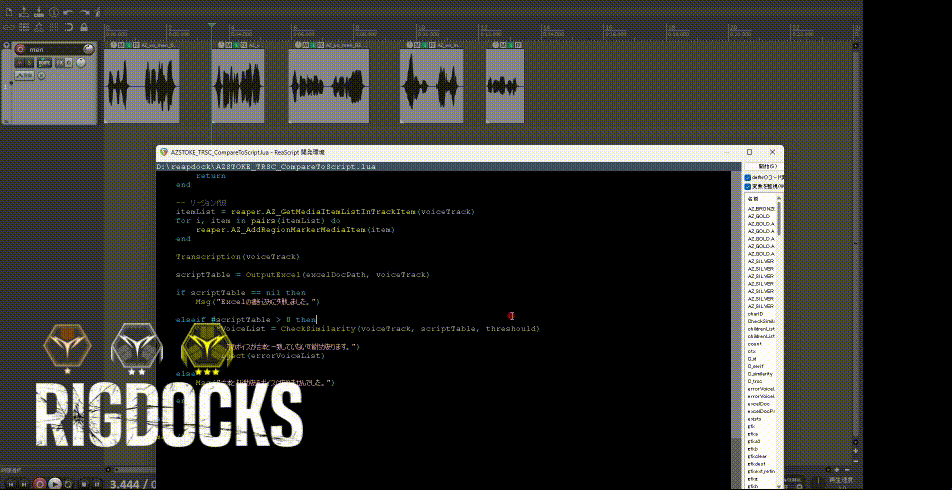Toggle auto-crossfade toolbar icon

[9, 27]
